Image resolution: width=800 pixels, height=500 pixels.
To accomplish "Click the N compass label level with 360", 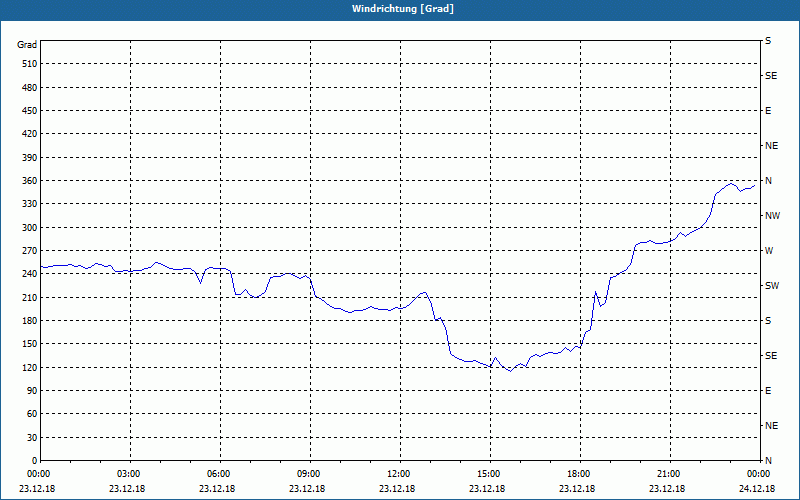I will (768, 181).
